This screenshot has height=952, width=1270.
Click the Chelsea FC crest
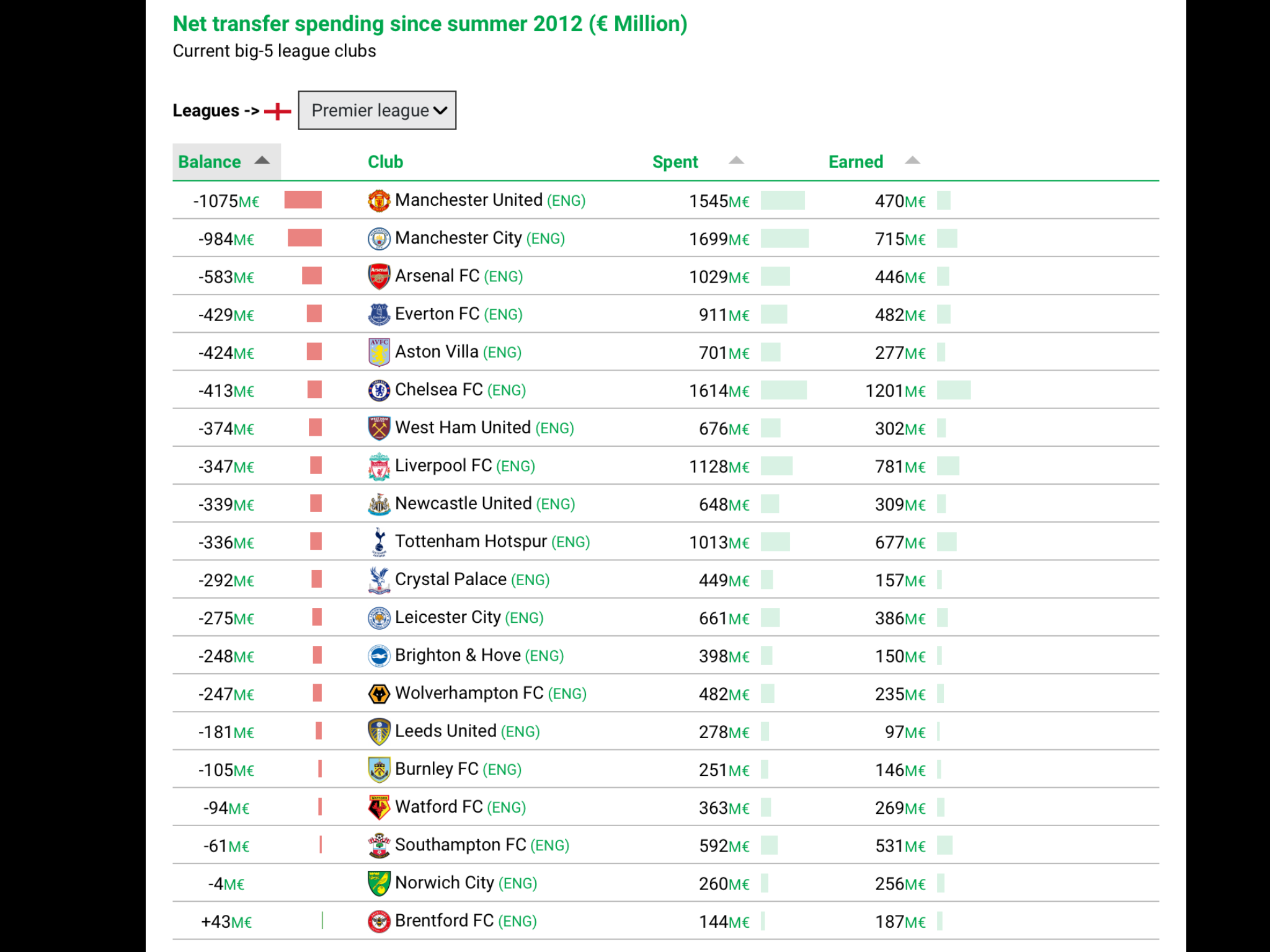click(x=379, y=390)
